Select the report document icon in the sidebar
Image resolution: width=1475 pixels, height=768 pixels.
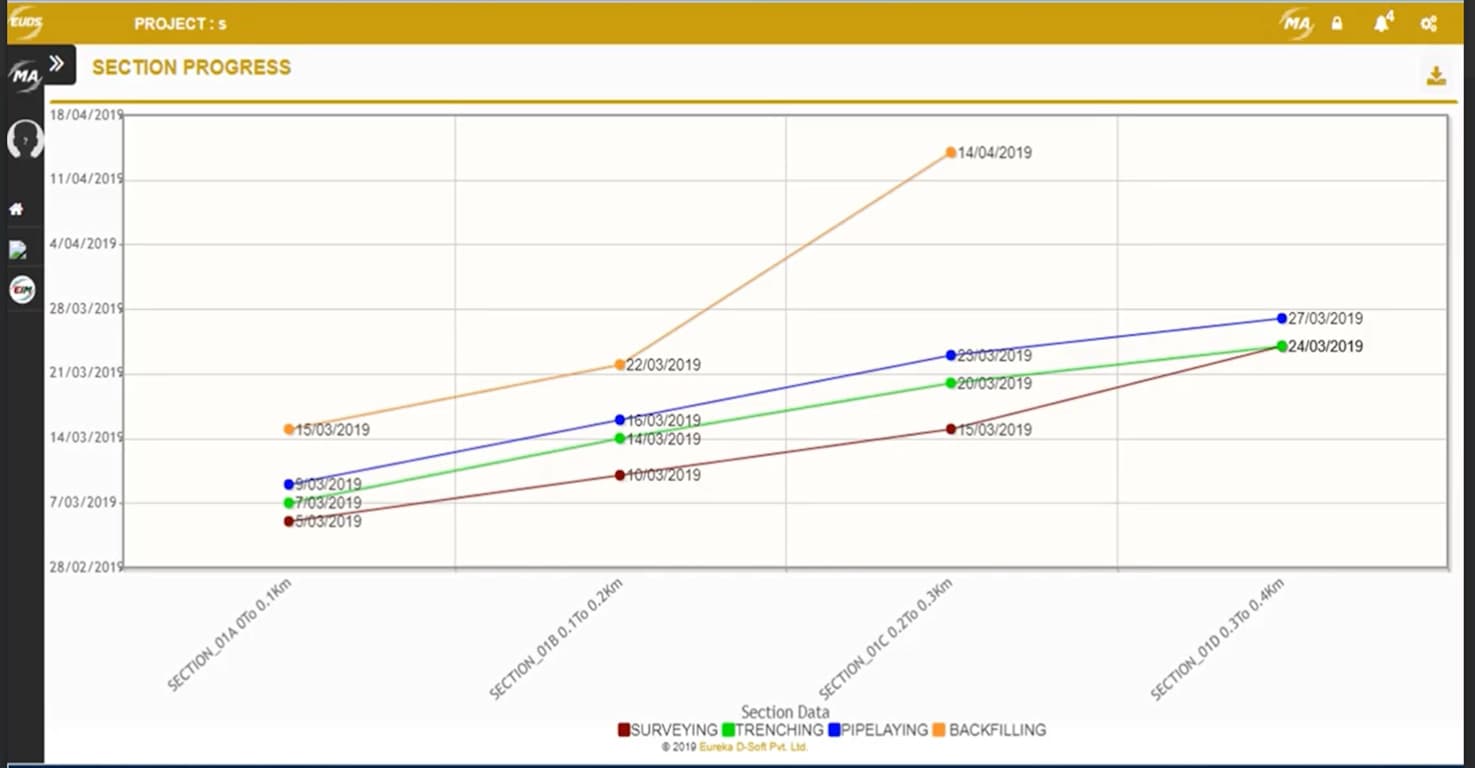[x=23, y=250]
